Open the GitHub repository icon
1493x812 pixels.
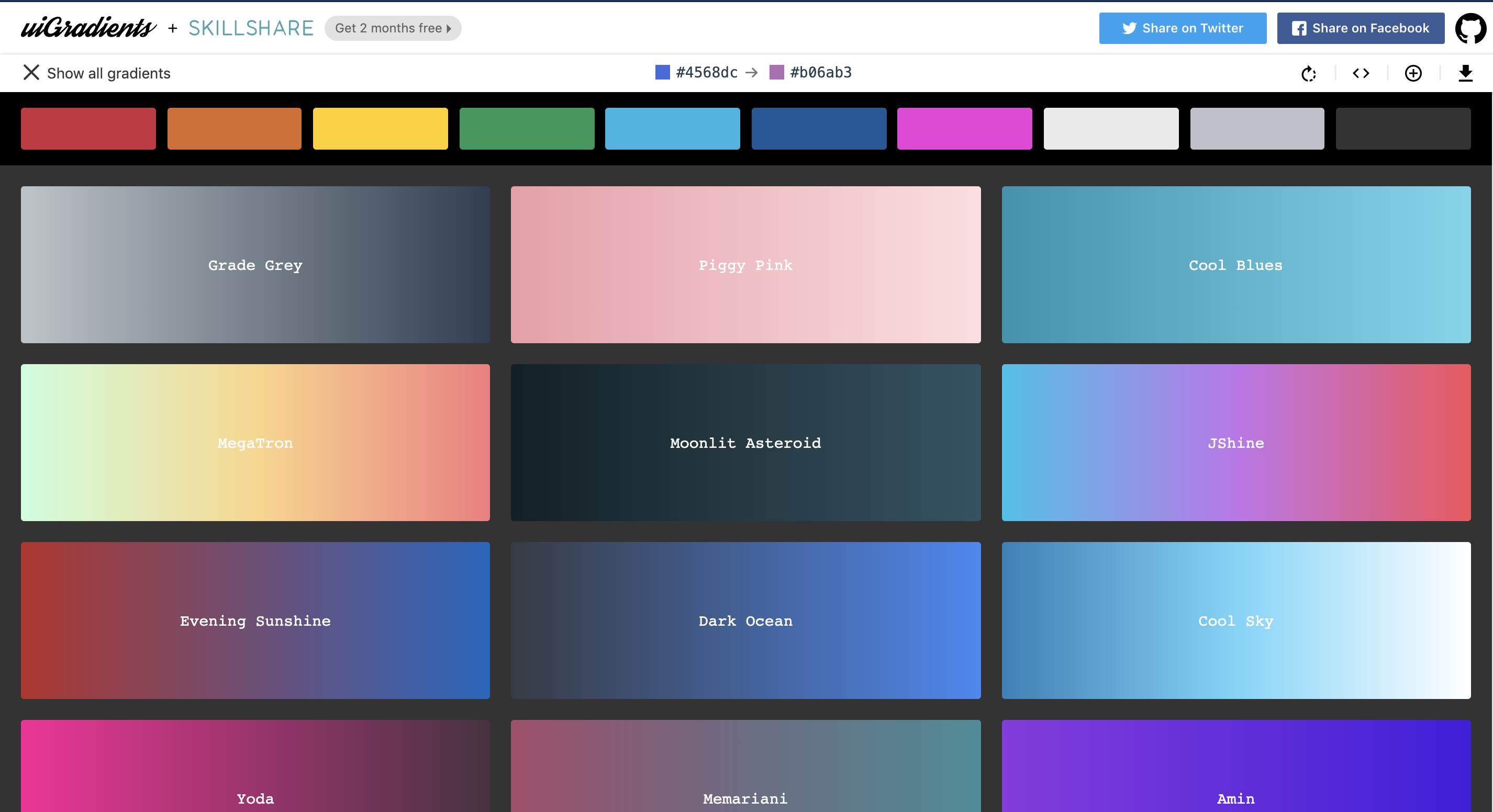(x=1470, y=28)
